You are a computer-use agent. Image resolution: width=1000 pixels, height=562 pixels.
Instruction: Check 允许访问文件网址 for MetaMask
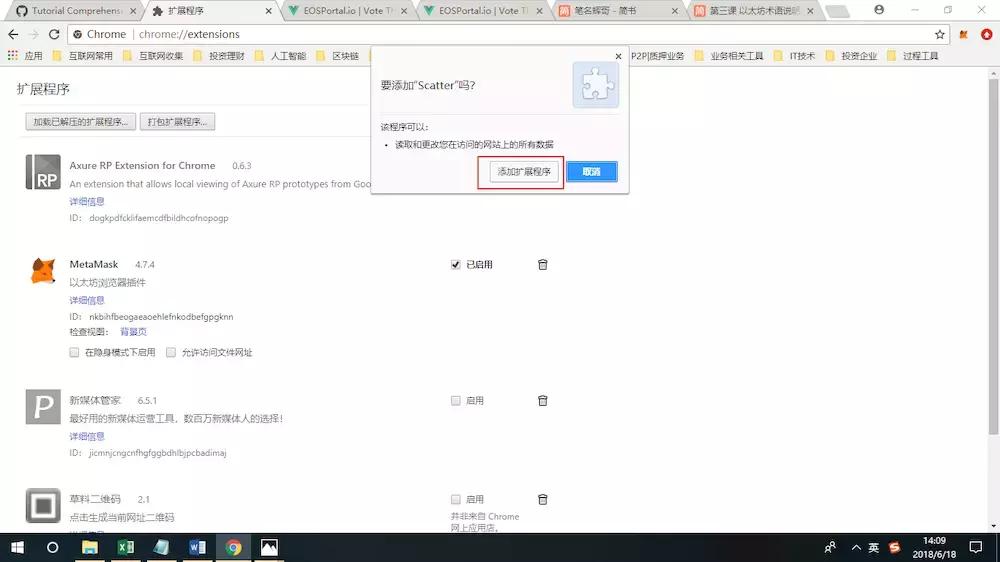pyautogui.click(x=171, y=353)
